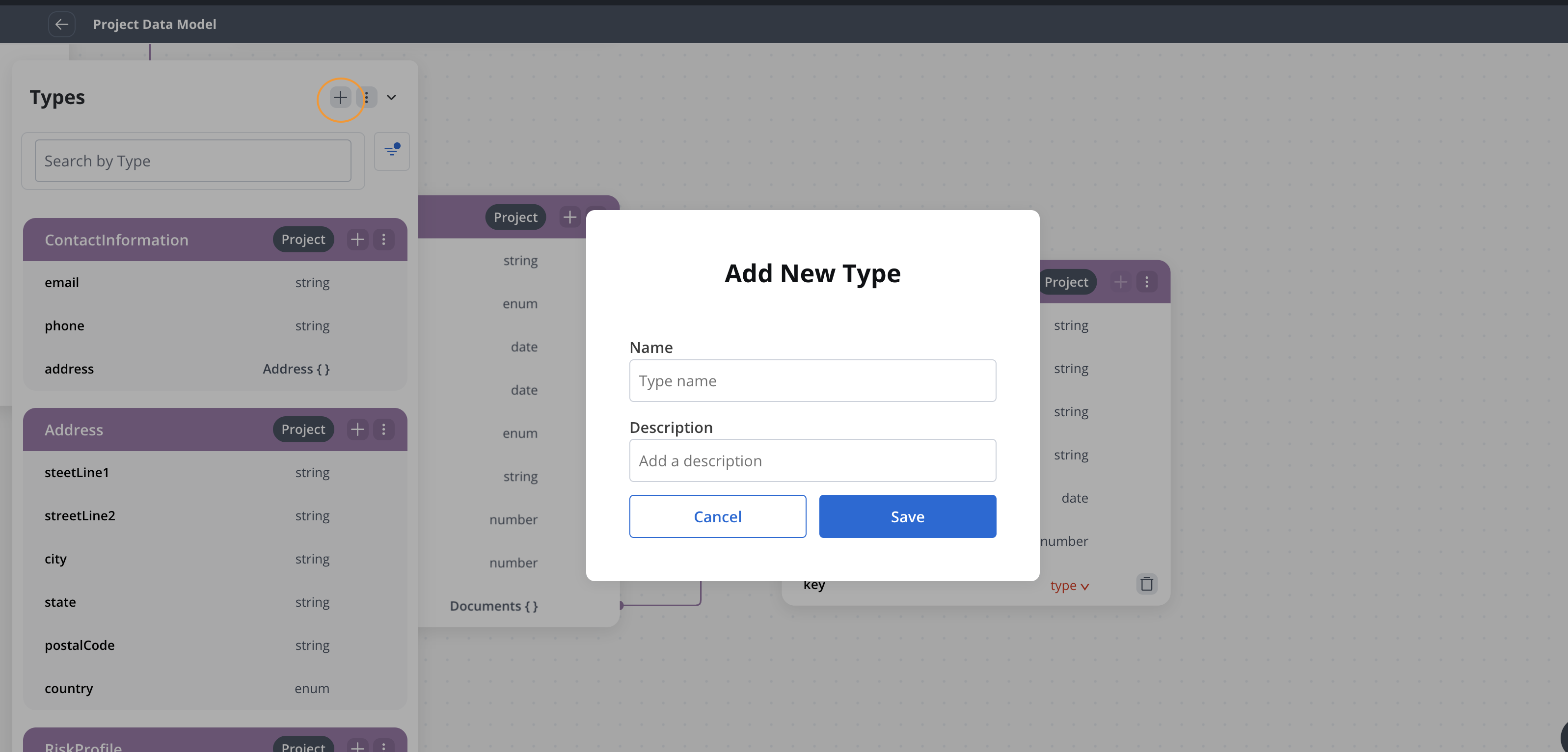Screen dimensions: 1568x752
Task: Click Project badge on right canvas card
Action: pyautogui.click(x=1068, y=282)
